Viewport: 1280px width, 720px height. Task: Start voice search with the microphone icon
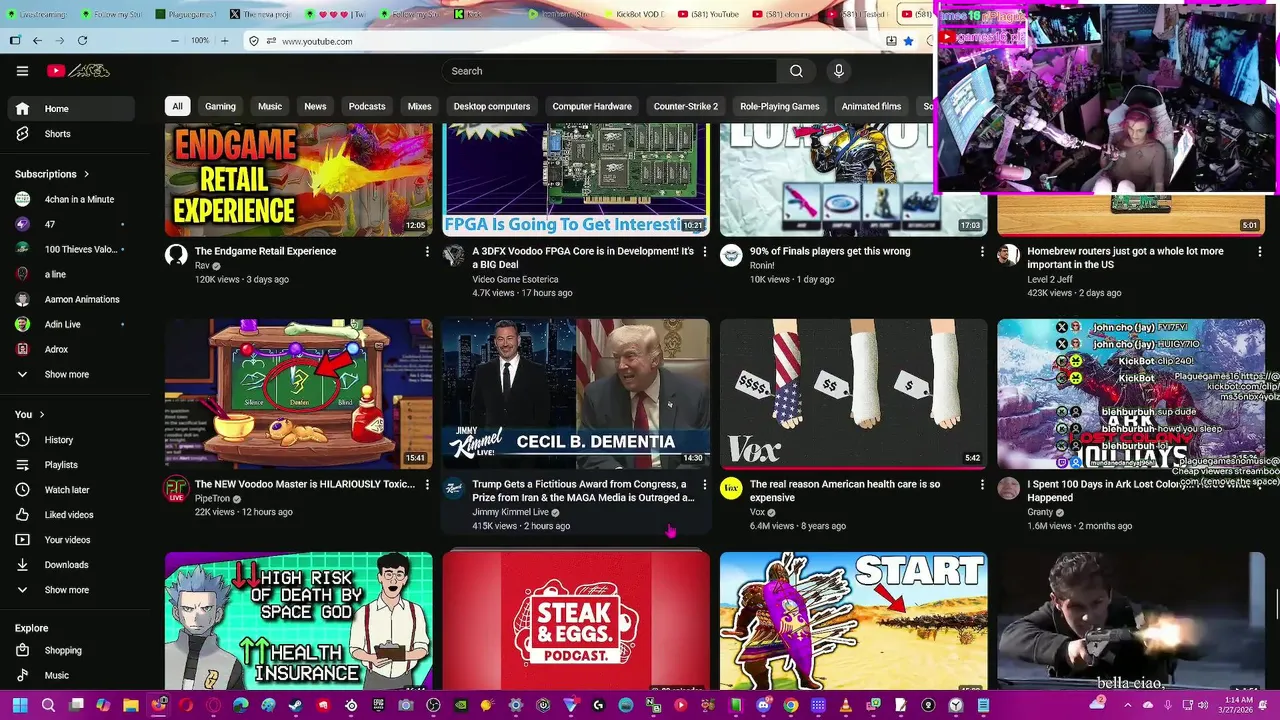838,71
